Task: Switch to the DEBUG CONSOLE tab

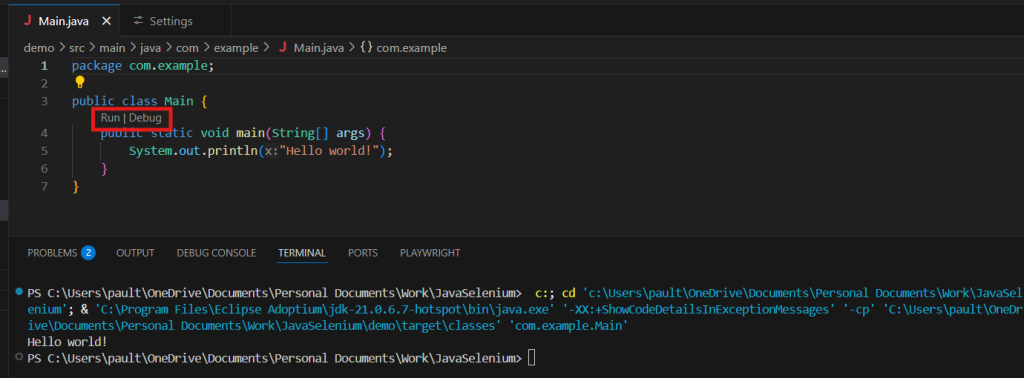Action: pyautogui.click(x=216, y=253)
